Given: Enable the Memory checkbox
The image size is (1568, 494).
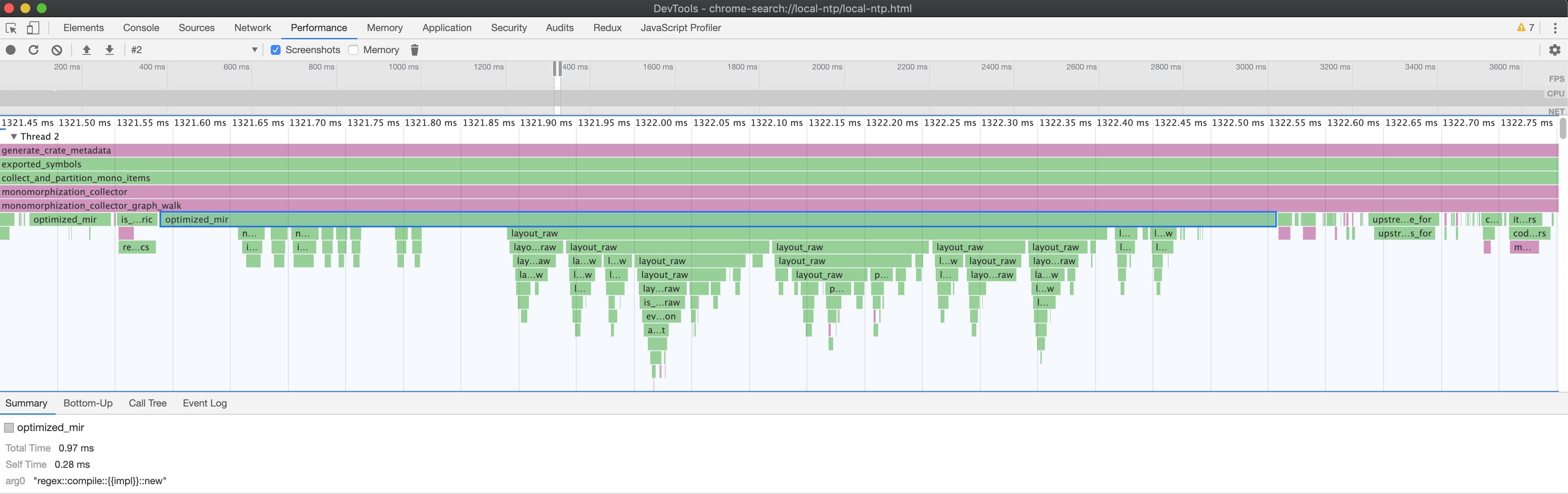Looking at the screenshot, I should (x=354, y=50).
